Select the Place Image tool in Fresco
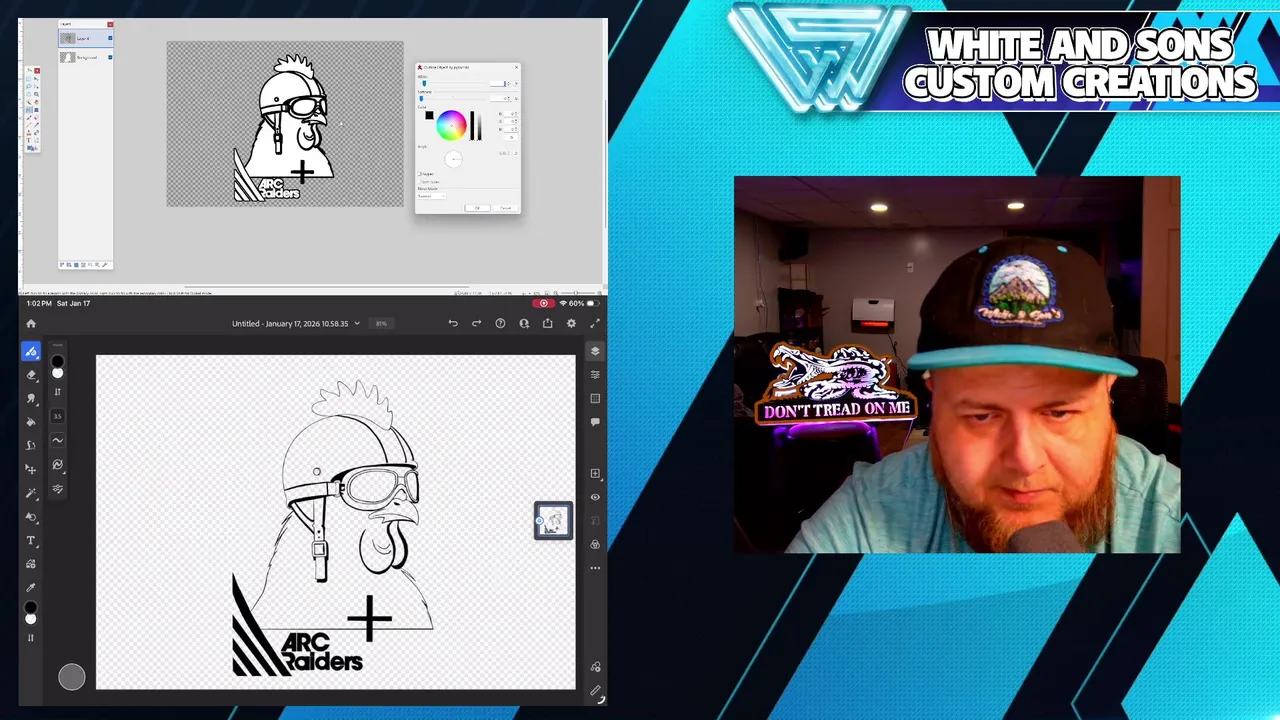This screenshot has width=1280, height=720. [x=31, y=564]
